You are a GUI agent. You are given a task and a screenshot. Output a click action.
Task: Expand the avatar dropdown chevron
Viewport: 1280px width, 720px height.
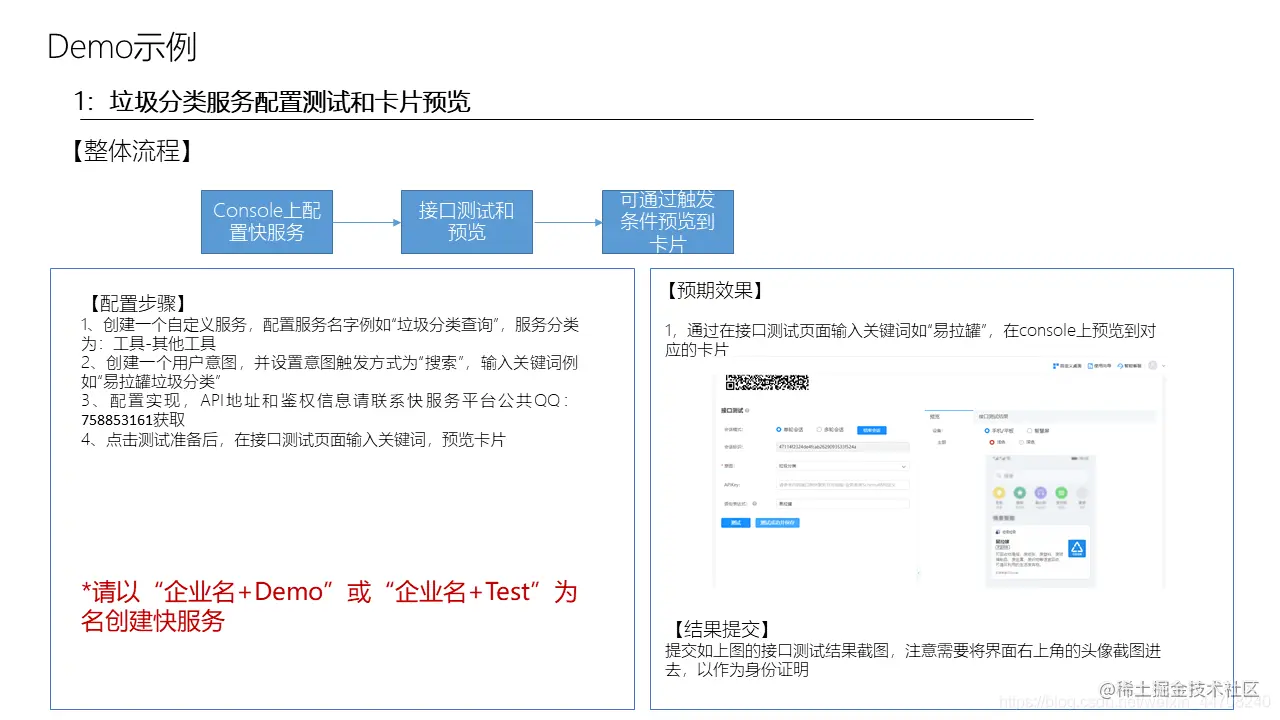(1163, 367)
